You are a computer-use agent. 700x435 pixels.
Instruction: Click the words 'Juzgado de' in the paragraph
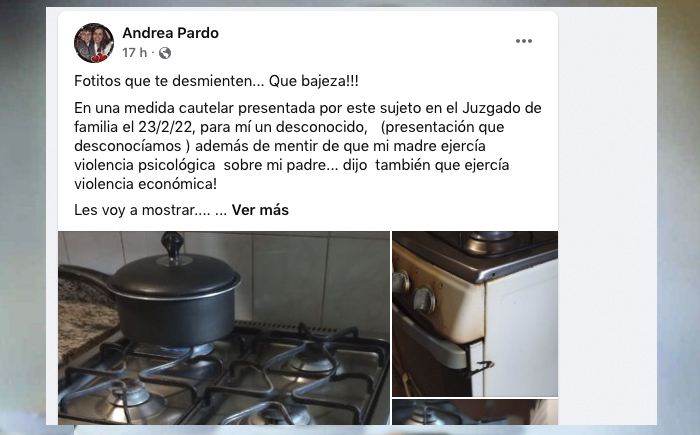tap(502, 108)
